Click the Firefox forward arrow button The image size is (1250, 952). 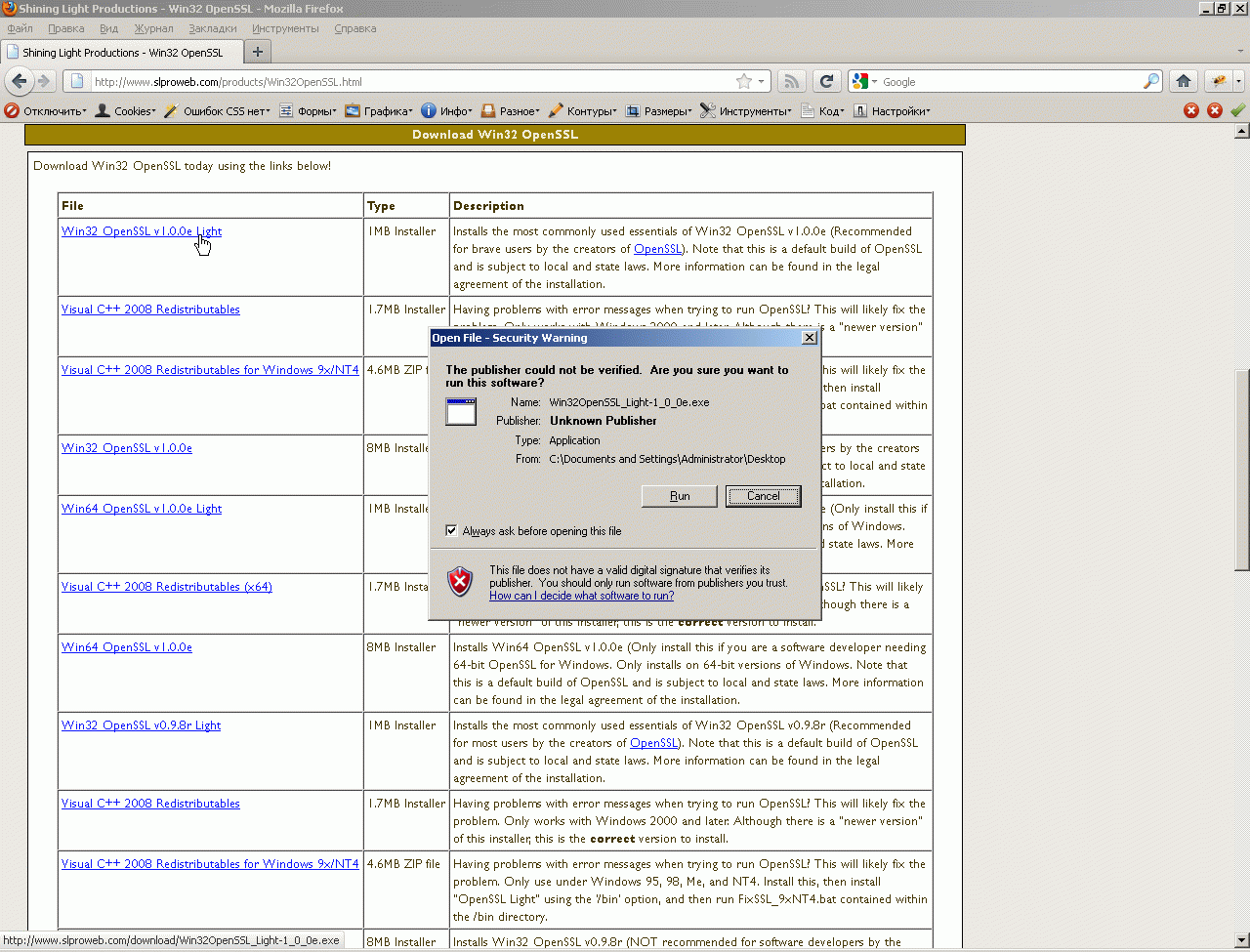[43, 81]
